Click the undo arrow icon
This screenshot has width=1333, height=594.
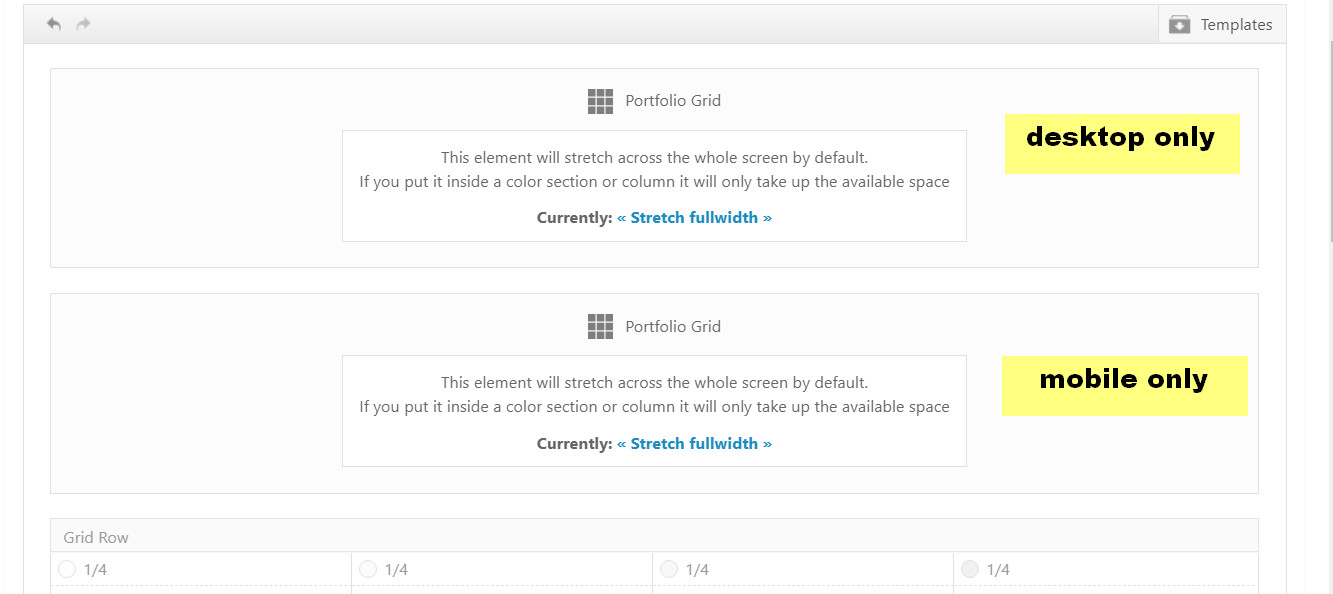coord(54,24)
